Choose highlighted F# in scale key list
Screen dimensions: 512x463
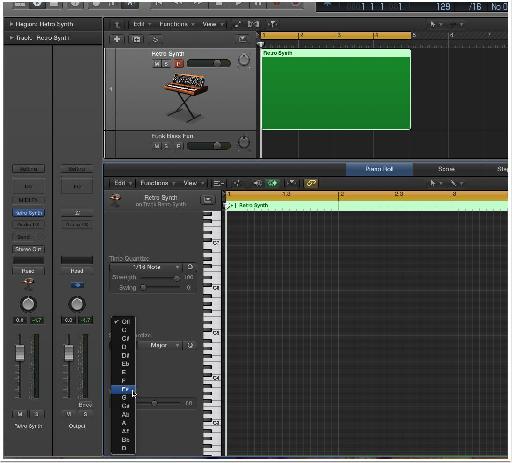pyautogui.click(x=123, y=389)
